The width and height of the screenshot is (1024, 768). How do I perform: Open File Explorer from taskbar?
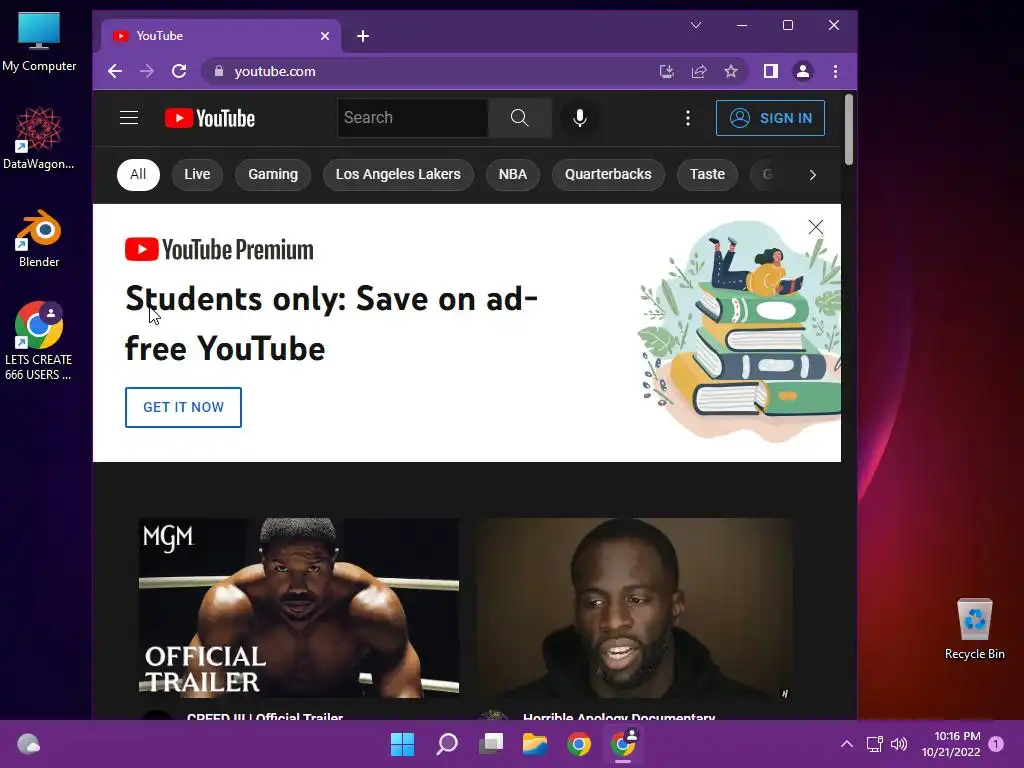[535, 744]
